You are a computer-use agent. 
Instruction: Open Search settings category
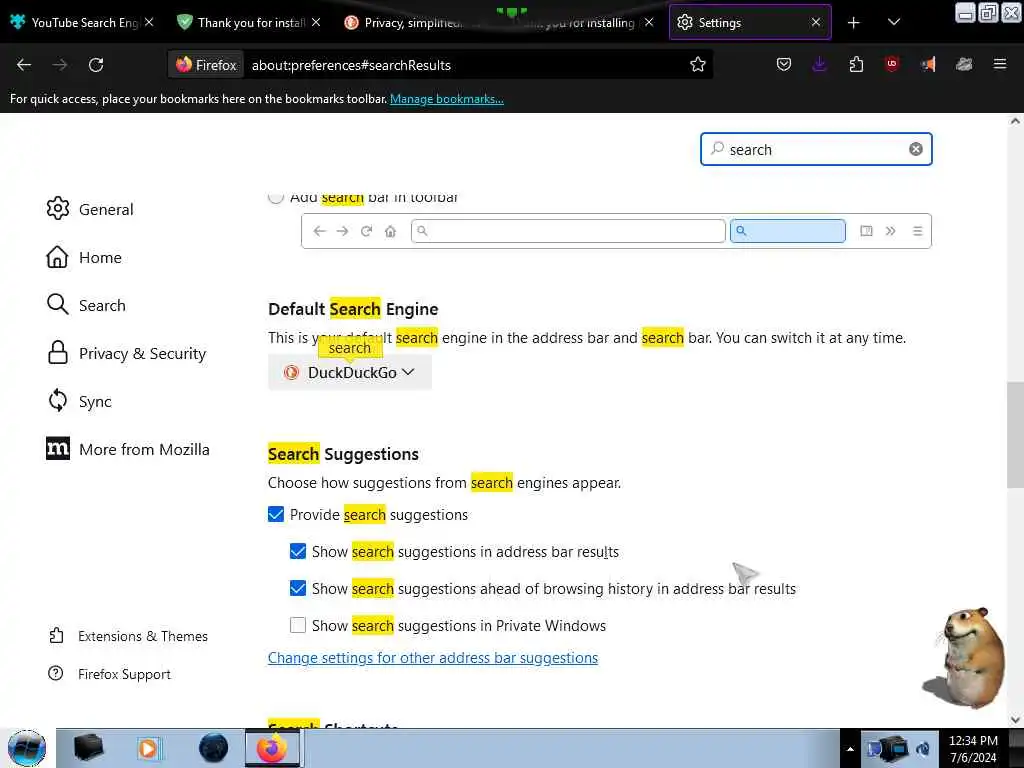(86, 305)
